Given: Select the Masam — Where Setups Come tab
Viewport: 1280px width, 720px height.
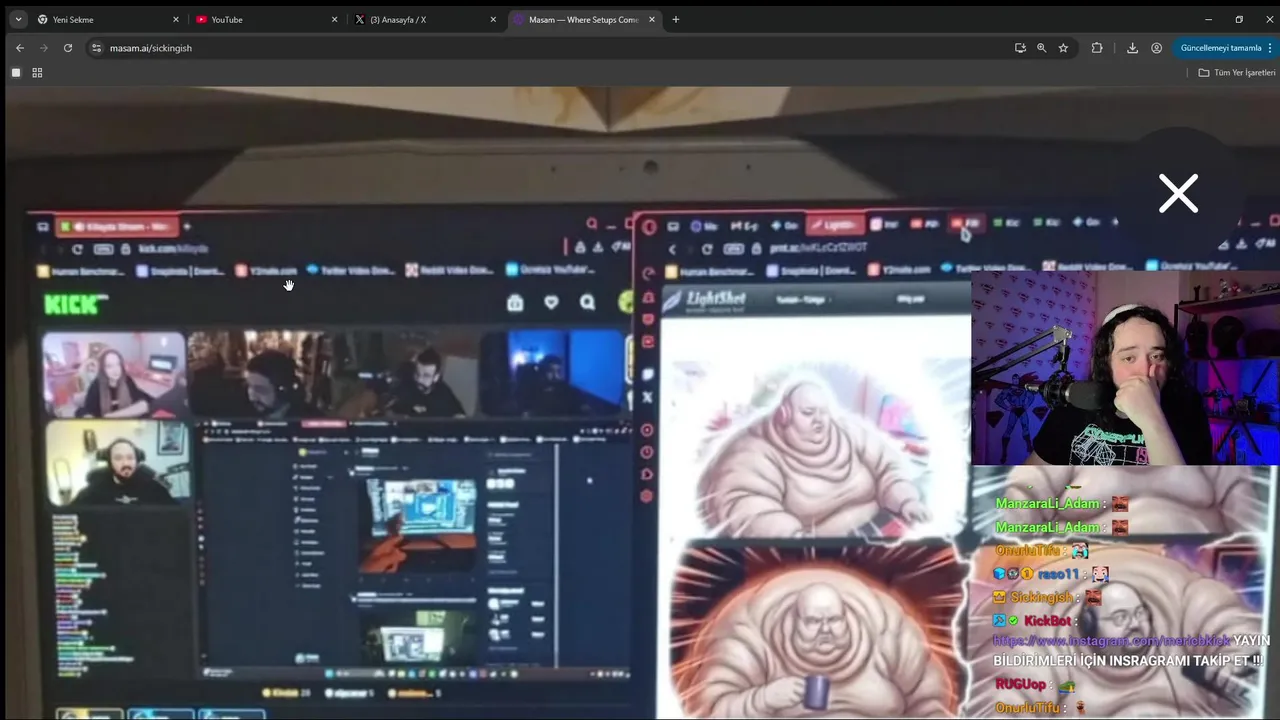Looking at the screenshot, I should (x=584, y=19).
